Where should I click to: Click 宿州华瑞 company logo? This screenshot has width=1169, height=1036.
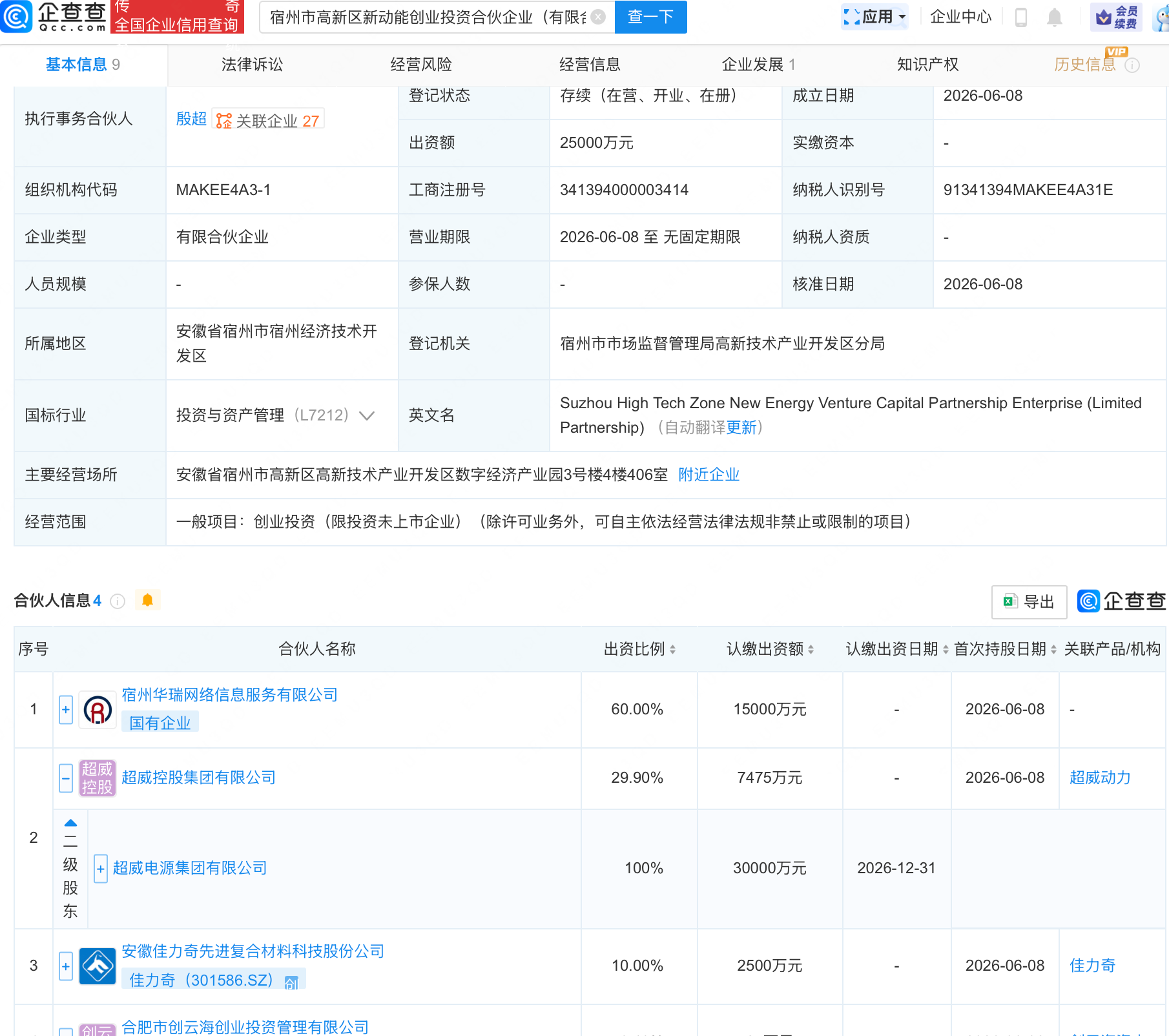click(98, 710)
